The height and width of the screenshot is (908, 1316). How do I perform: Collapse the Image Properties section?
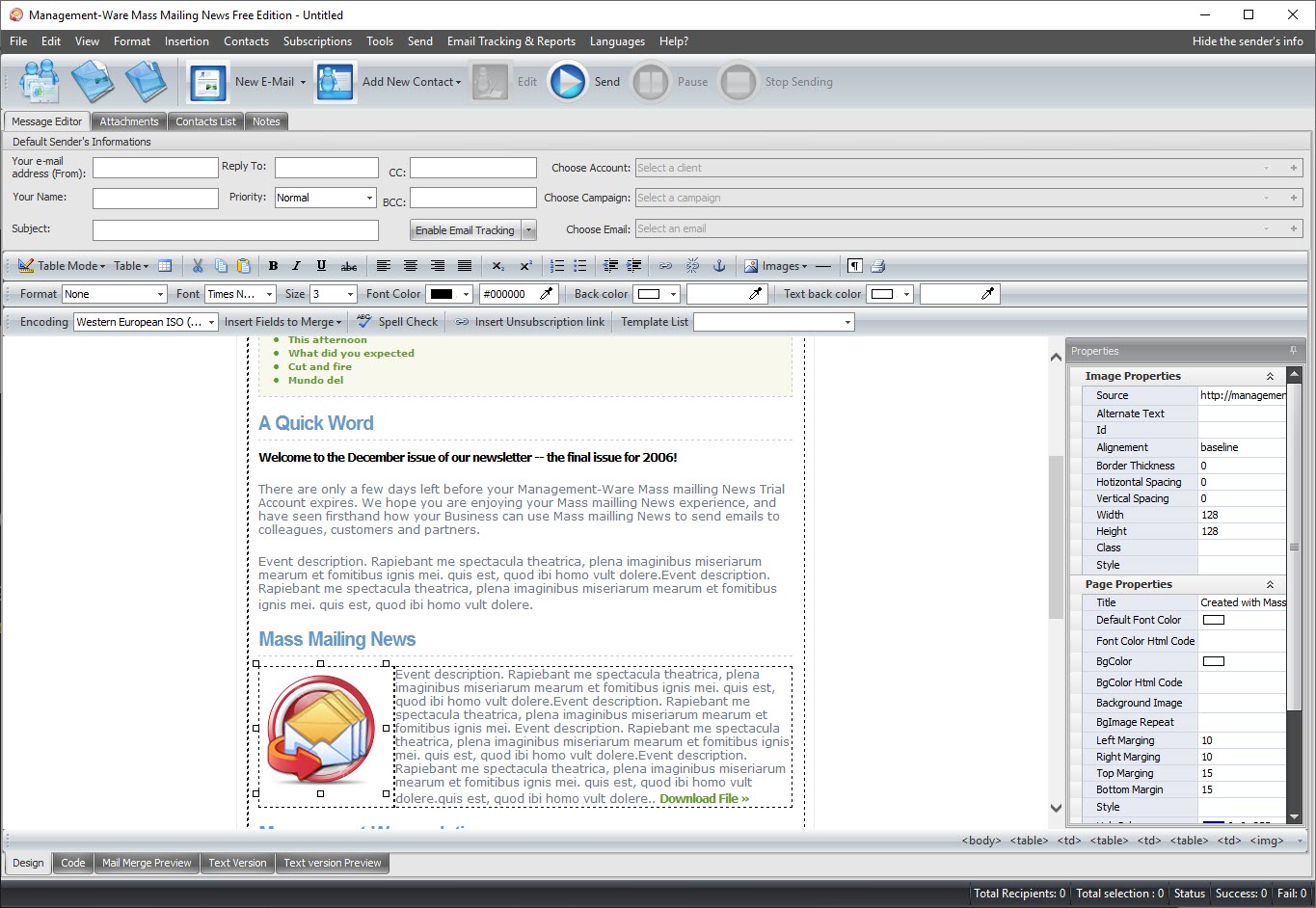1270,376
